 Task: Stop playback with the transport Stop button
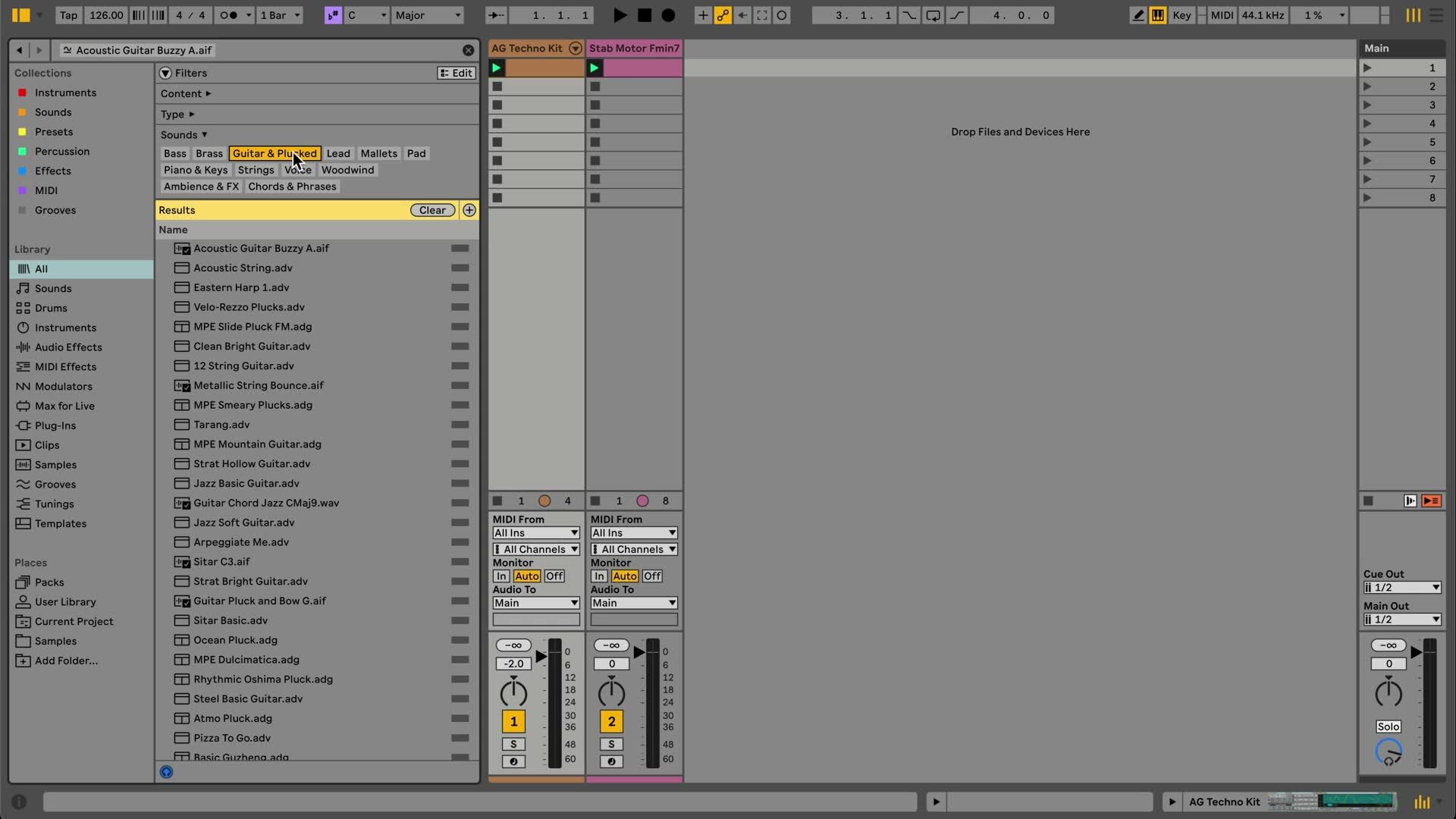[645, 15]
